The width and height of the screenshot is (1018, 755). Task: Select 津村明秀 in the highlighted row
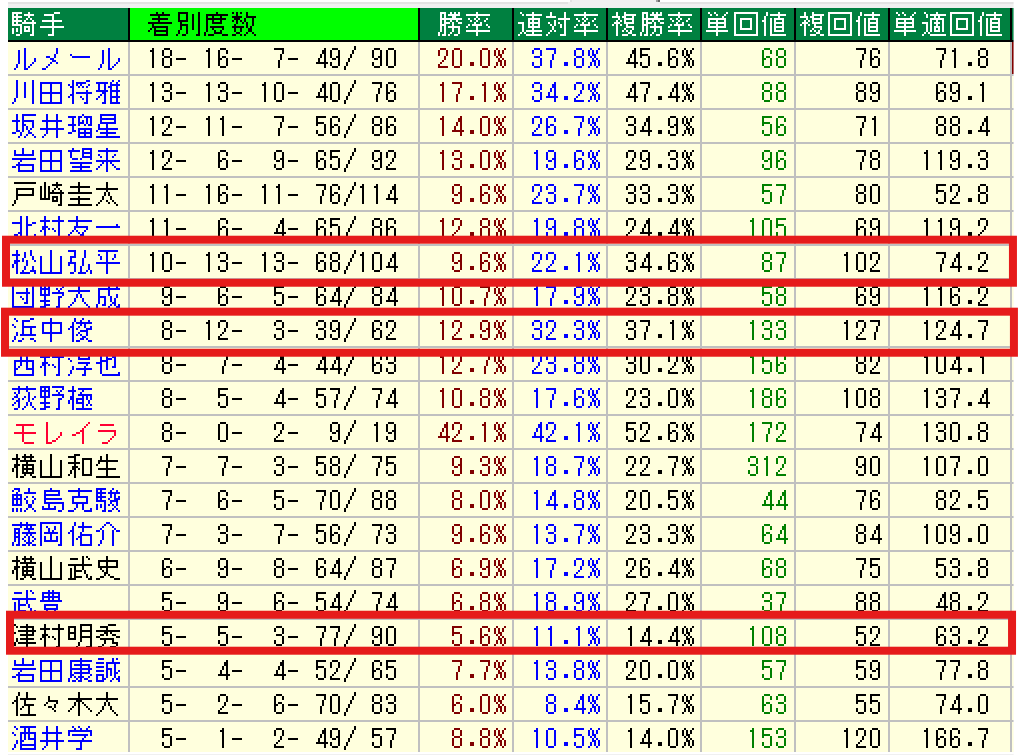coord(66,637)
